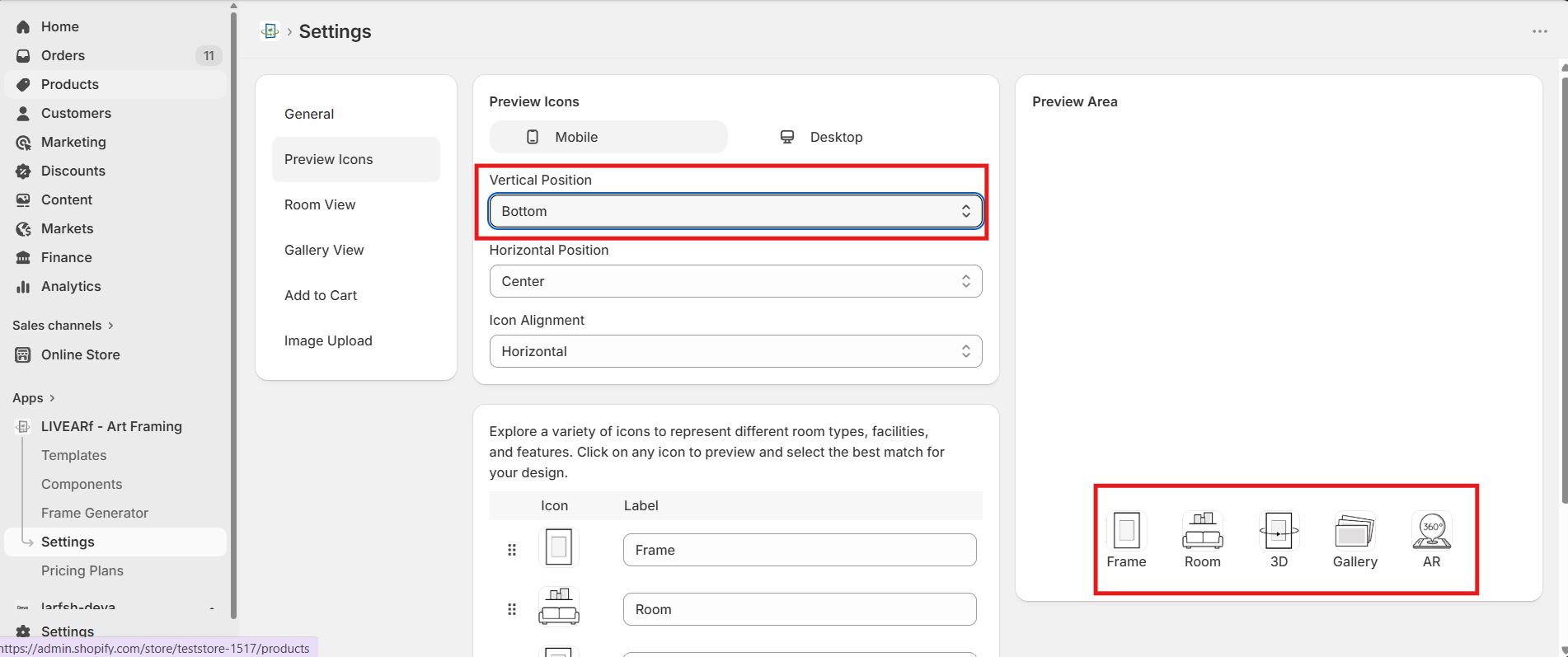Open the Icon Alignment dropdown
This screenshot has width=1568, height=657.
coord(735,351)
